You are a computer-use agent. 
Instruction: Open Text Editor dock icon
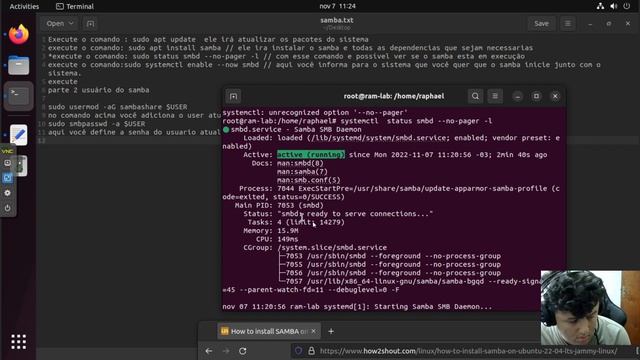click(x=19, y=135)
